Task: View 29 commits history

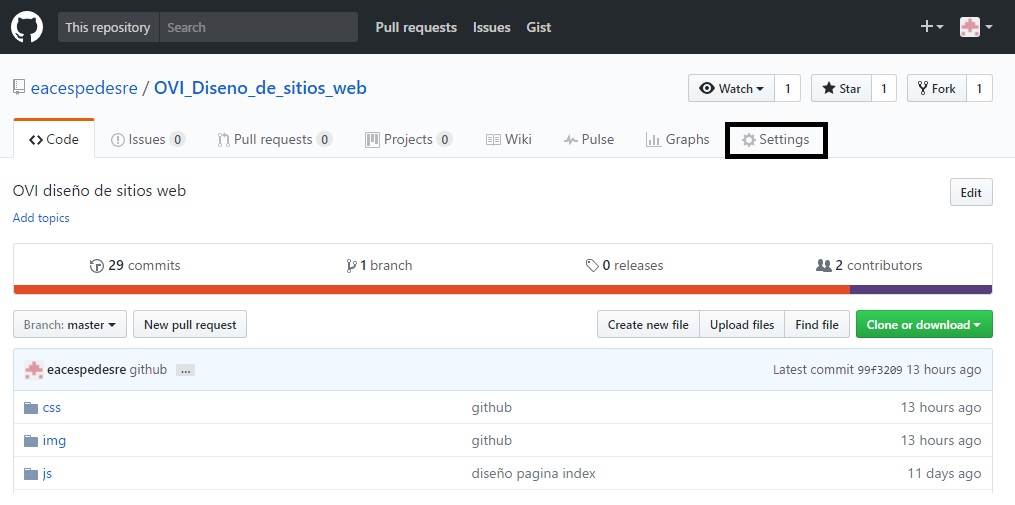Action: pos(135,265)
